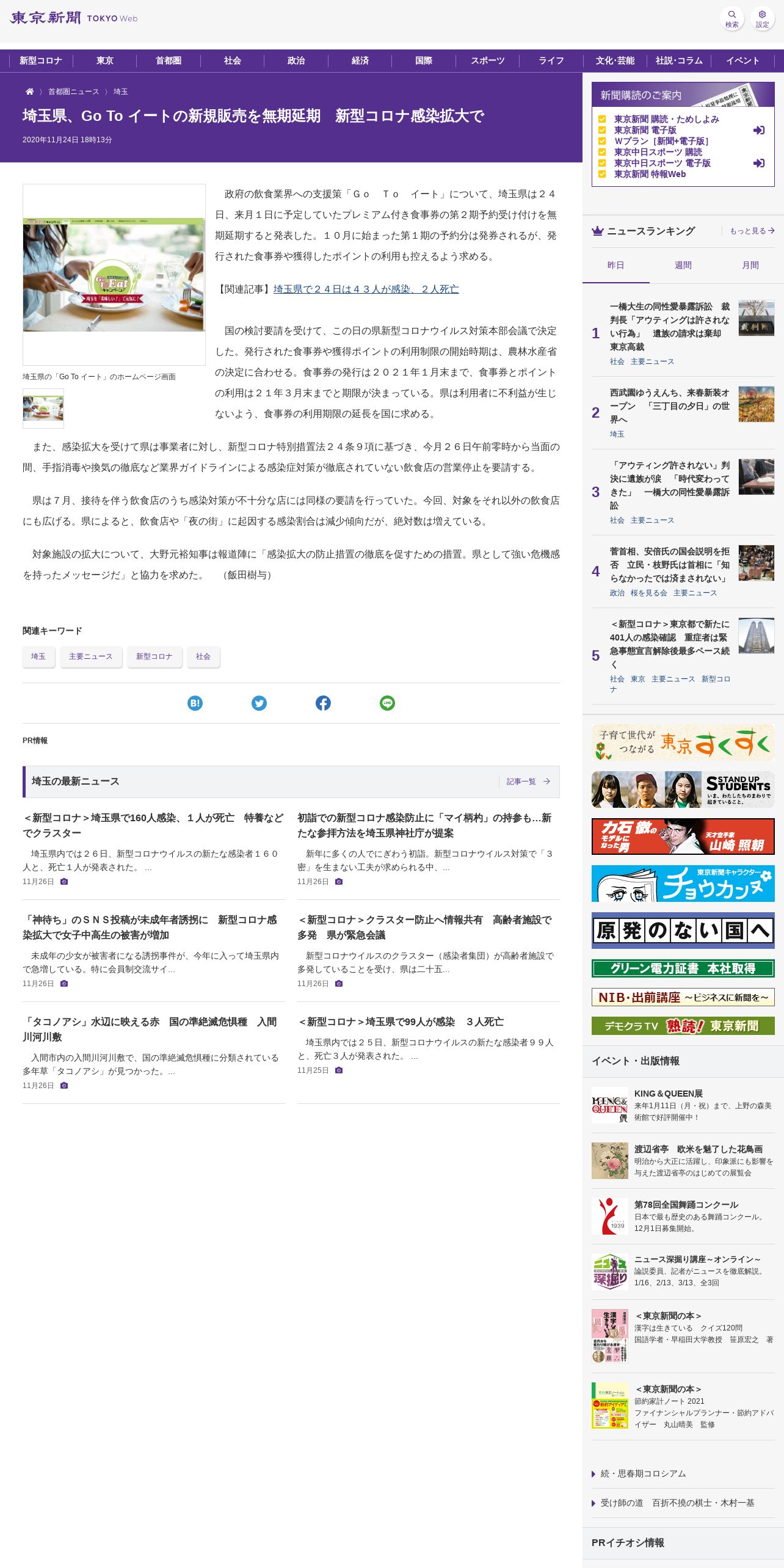Click 首都圏ニュース in the breadcrumb
Screen dimensions: 784x1568
coord(73,92)
